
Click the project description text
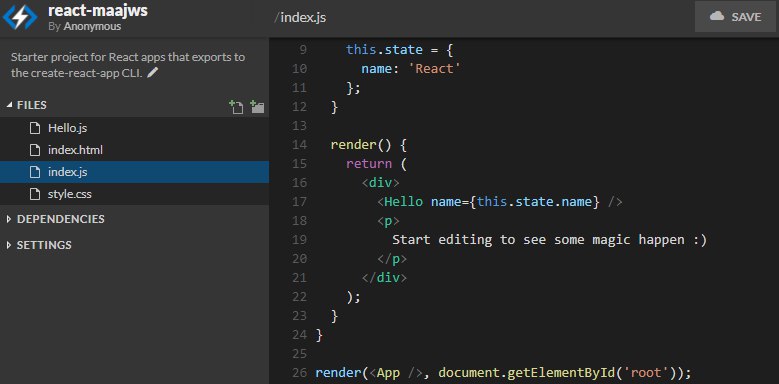tap(128, 65)
